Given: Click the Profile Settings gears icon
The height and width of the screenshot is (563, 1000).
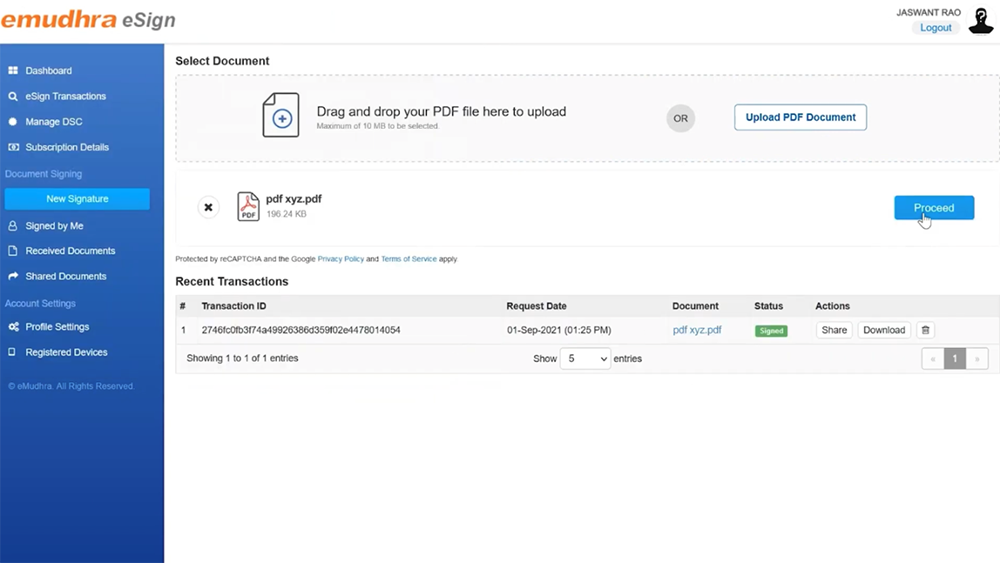Looking at the screenshot, I should pos(13,327).
